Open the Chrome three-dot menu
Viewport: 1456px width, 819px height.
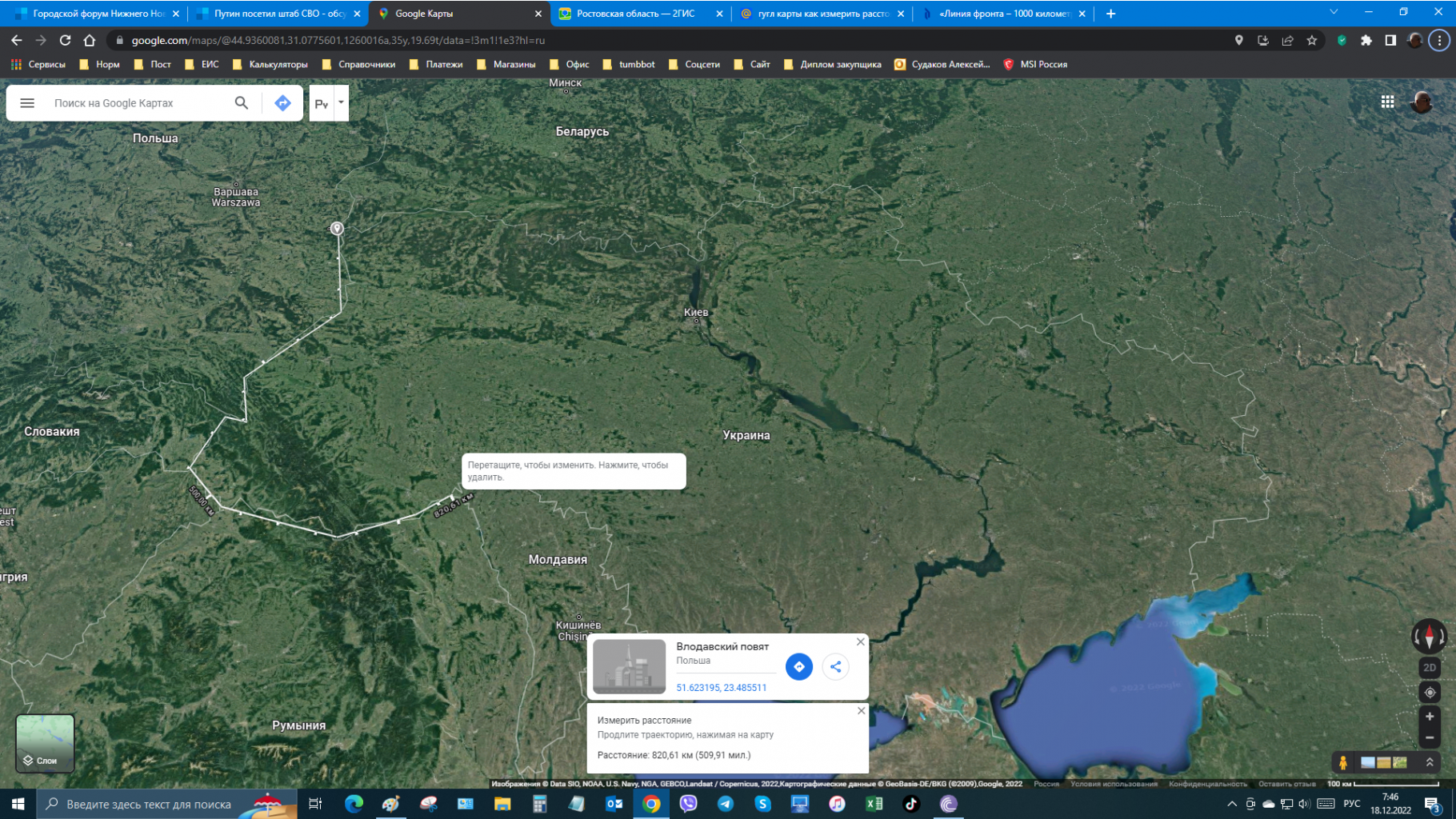click(x=1439, y=40)
